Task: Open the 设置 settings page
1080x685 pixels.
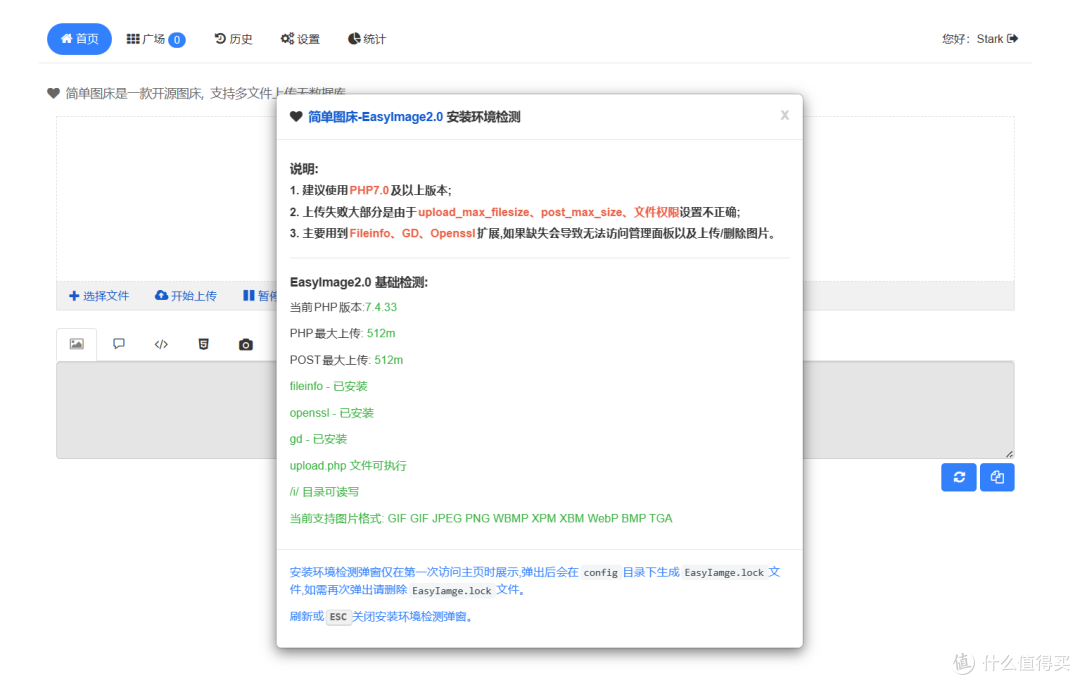Action: [x=300, y=39]
